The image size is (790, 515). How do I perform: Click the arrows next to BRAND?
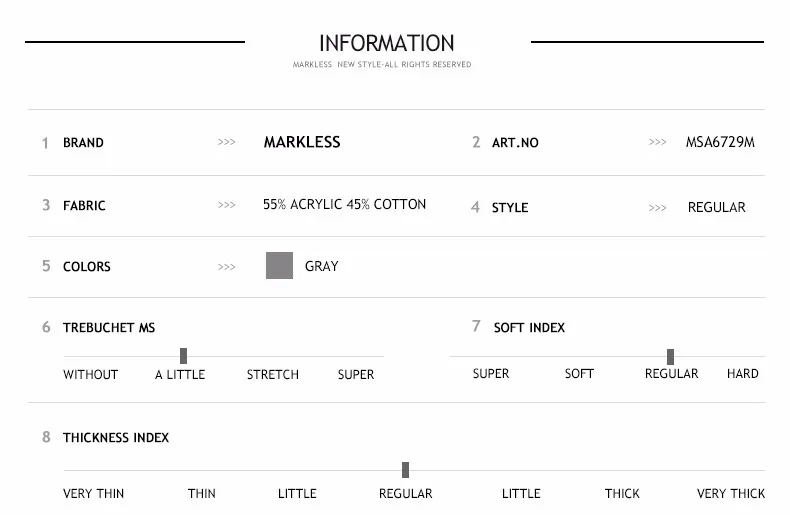226,142
